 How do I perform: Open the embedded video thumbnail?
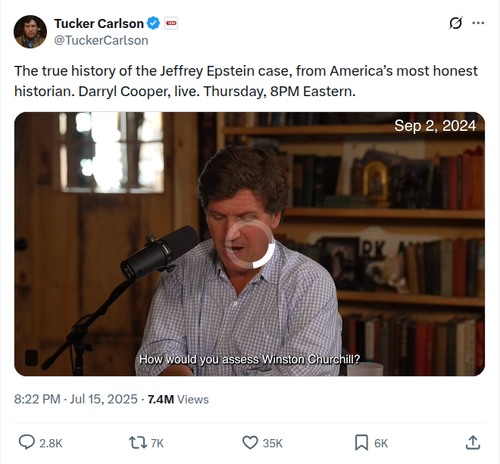(x=249, y=244)
